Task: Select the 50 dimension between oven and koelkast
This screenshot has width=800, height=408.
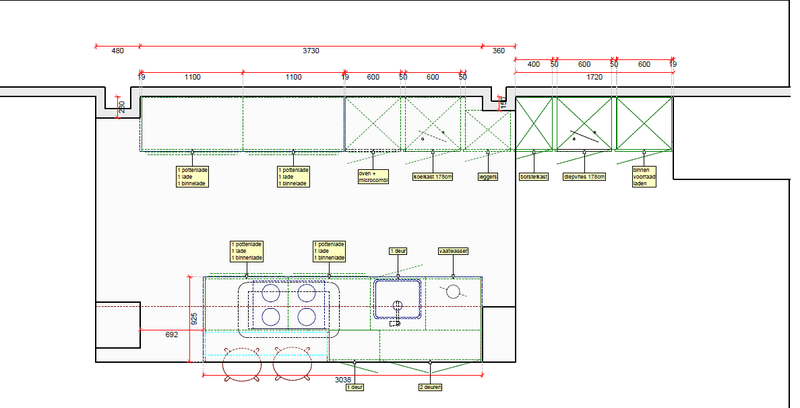Action: pyautogui.click(x=403, y=77)
